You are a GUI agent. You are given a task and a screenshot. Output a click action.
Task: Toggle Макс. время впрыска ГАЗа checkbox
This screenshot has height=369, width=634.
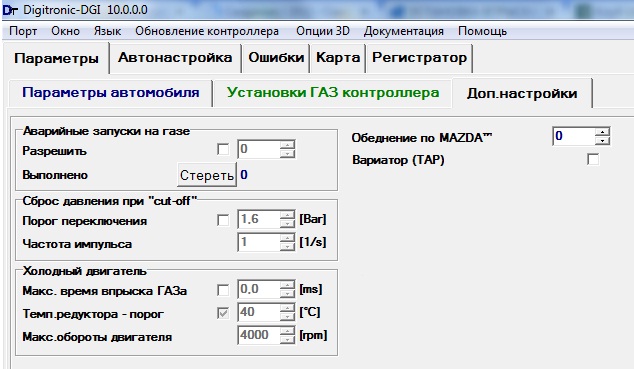tap(223, 290)
